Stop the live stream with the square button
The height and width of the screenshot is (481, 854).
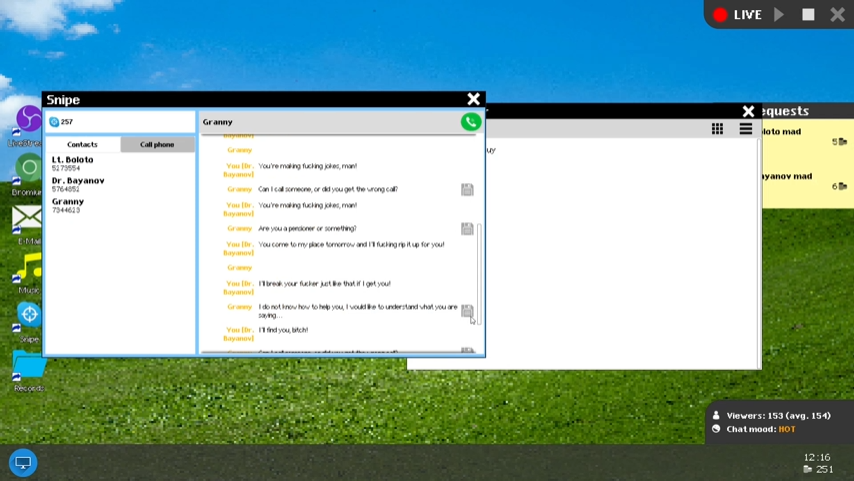click(808, 15)
